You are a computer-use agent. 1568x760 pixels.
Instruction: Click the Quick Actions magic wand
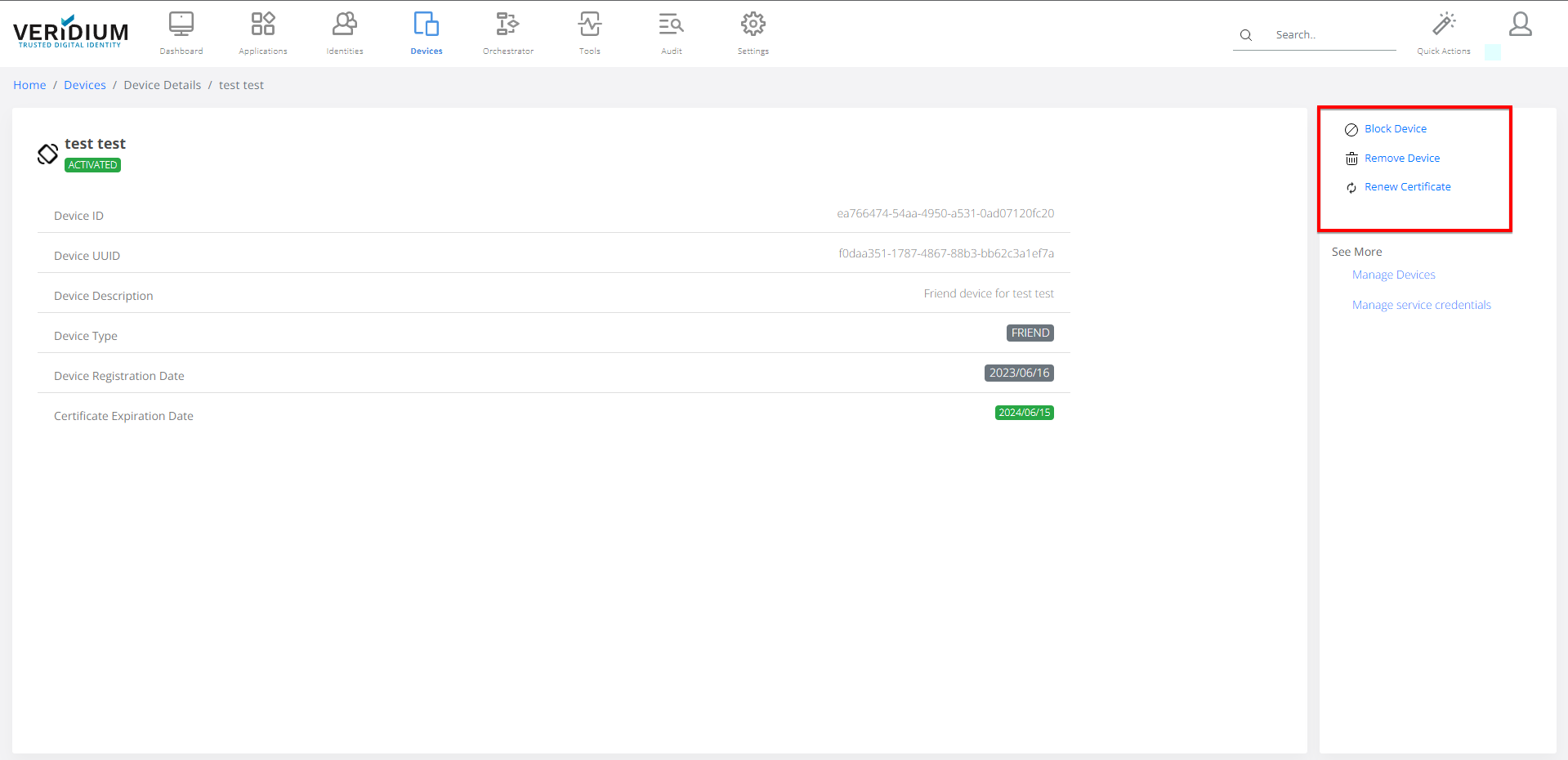[1443, 25]
